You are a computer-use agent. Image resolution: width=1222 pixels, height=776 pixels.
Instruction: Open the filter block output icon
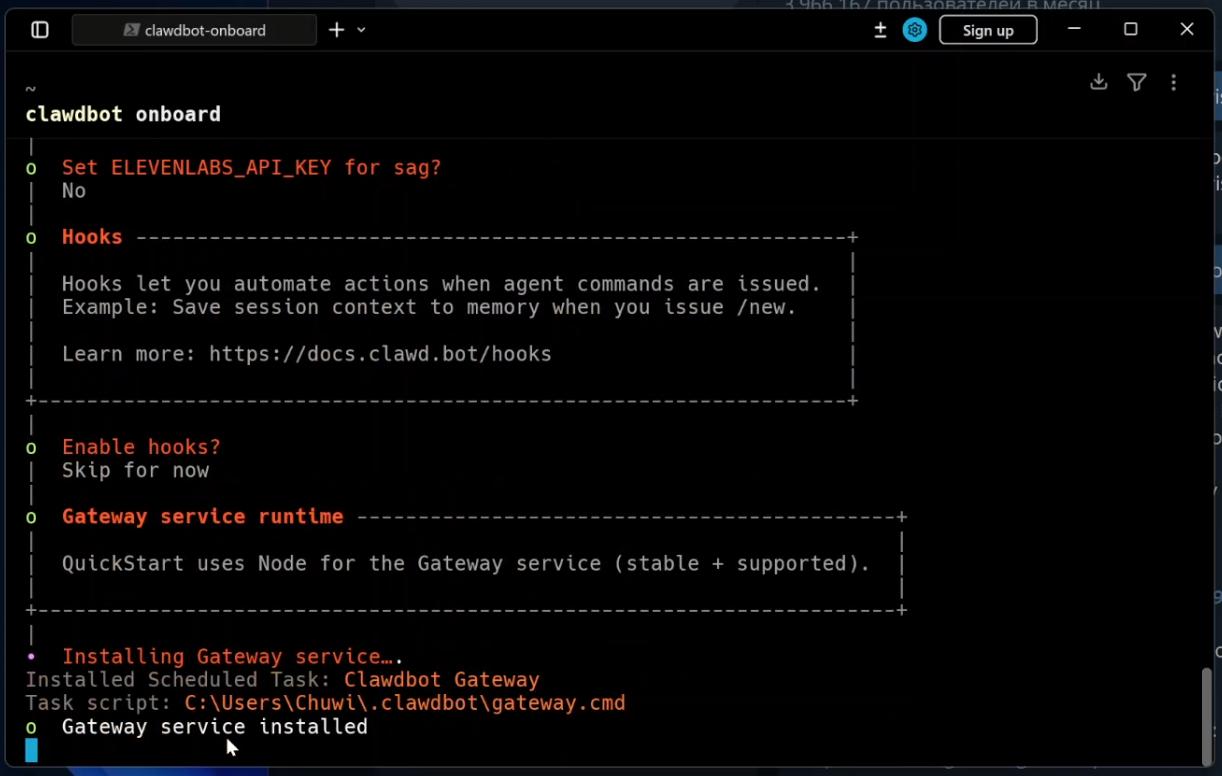click(x=1136, y=82)
